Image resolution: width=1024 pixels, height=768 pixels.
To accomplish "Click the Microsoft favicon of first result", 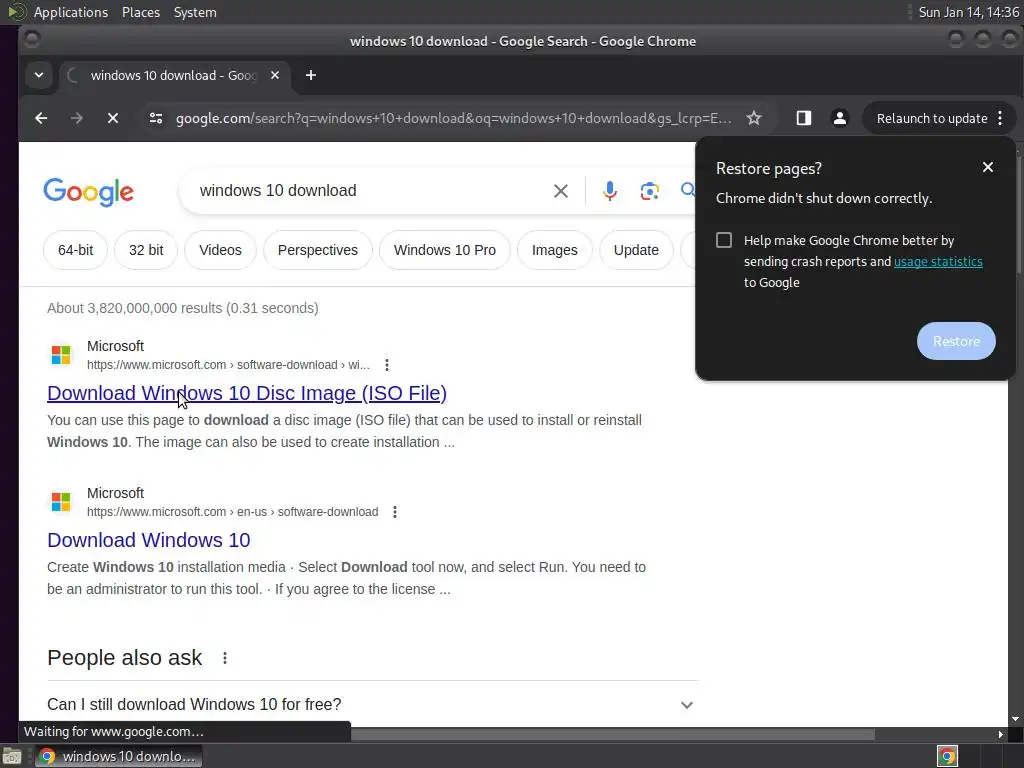I will click(61, 355).
